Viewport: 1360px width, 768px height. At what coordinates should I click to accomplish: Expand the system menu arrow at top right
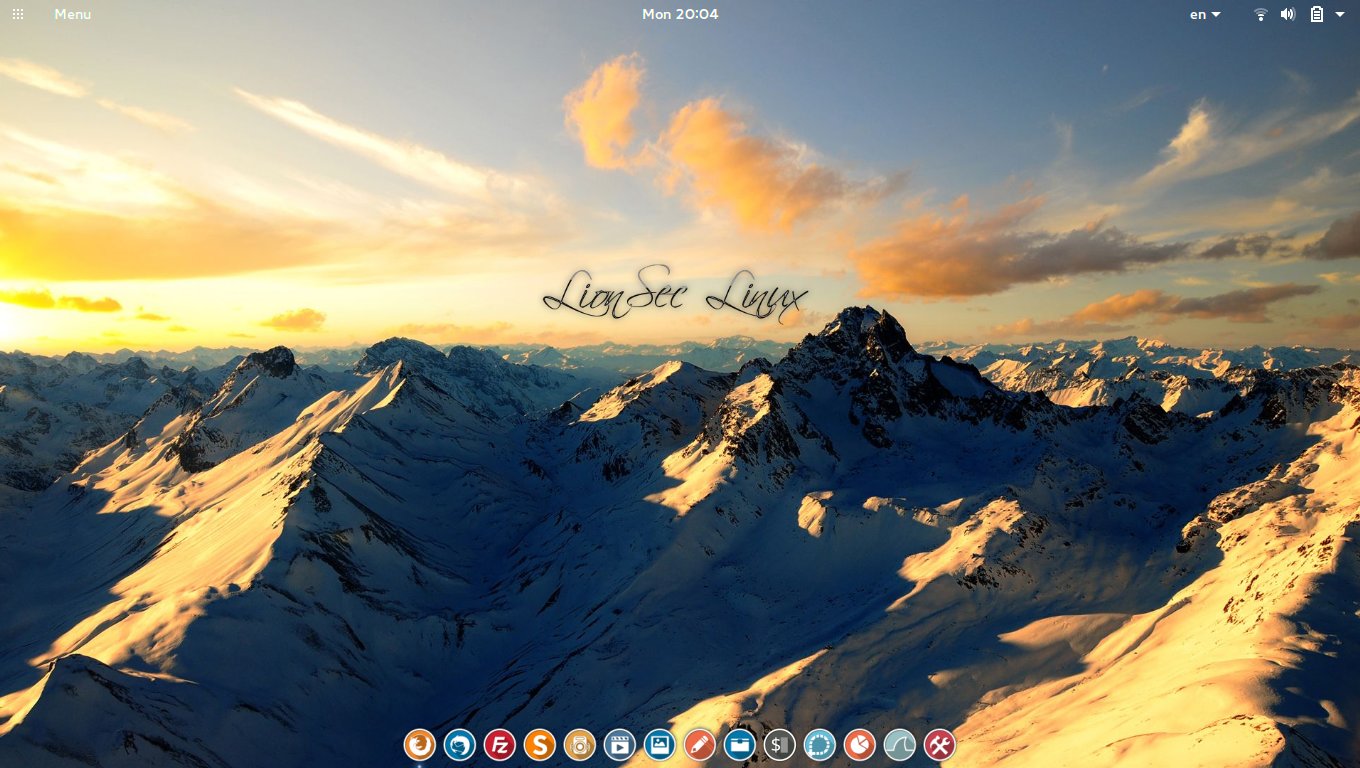coord(1340,14)
